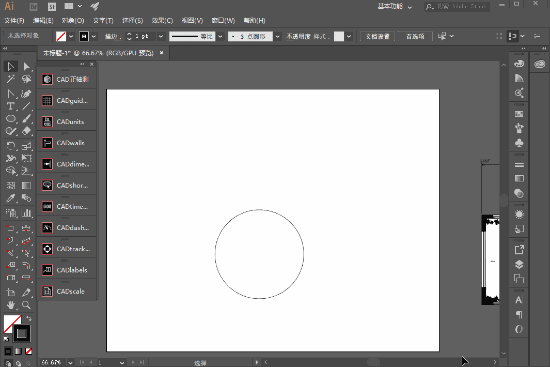Open the artboard navigation dropdown

pyautogui.click(x=122, y=362)
